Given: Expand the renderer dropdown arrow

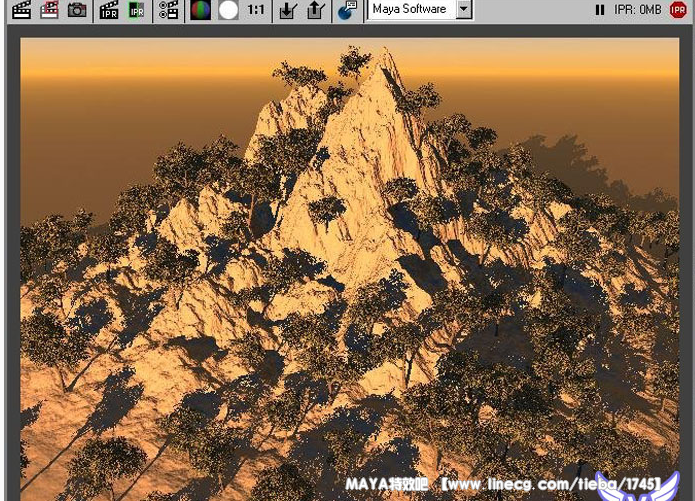Looking at the screenshot, I should (x=463, y=10).
